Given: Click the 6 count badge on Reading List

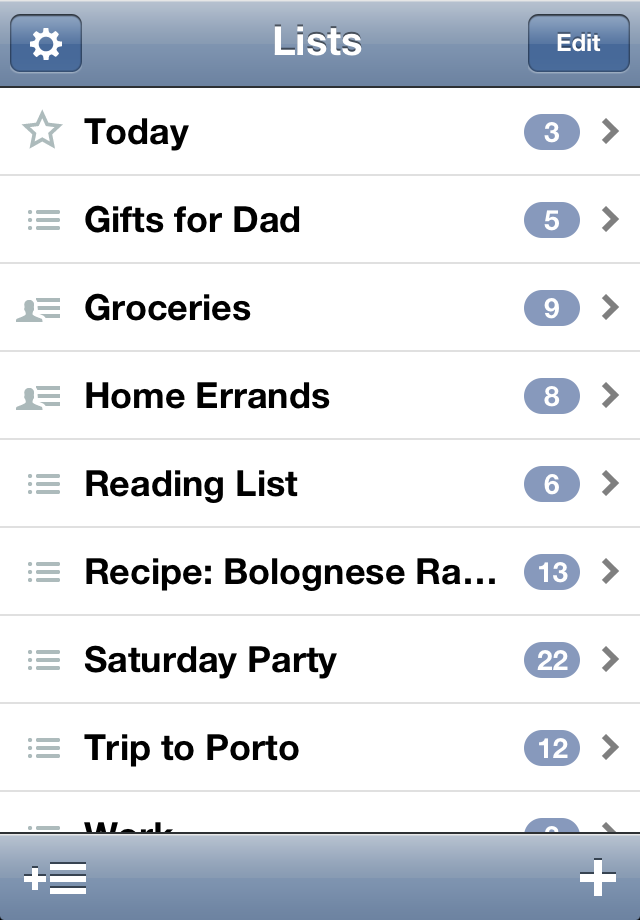Looking at the screenshot, I should tap(552, 485).
